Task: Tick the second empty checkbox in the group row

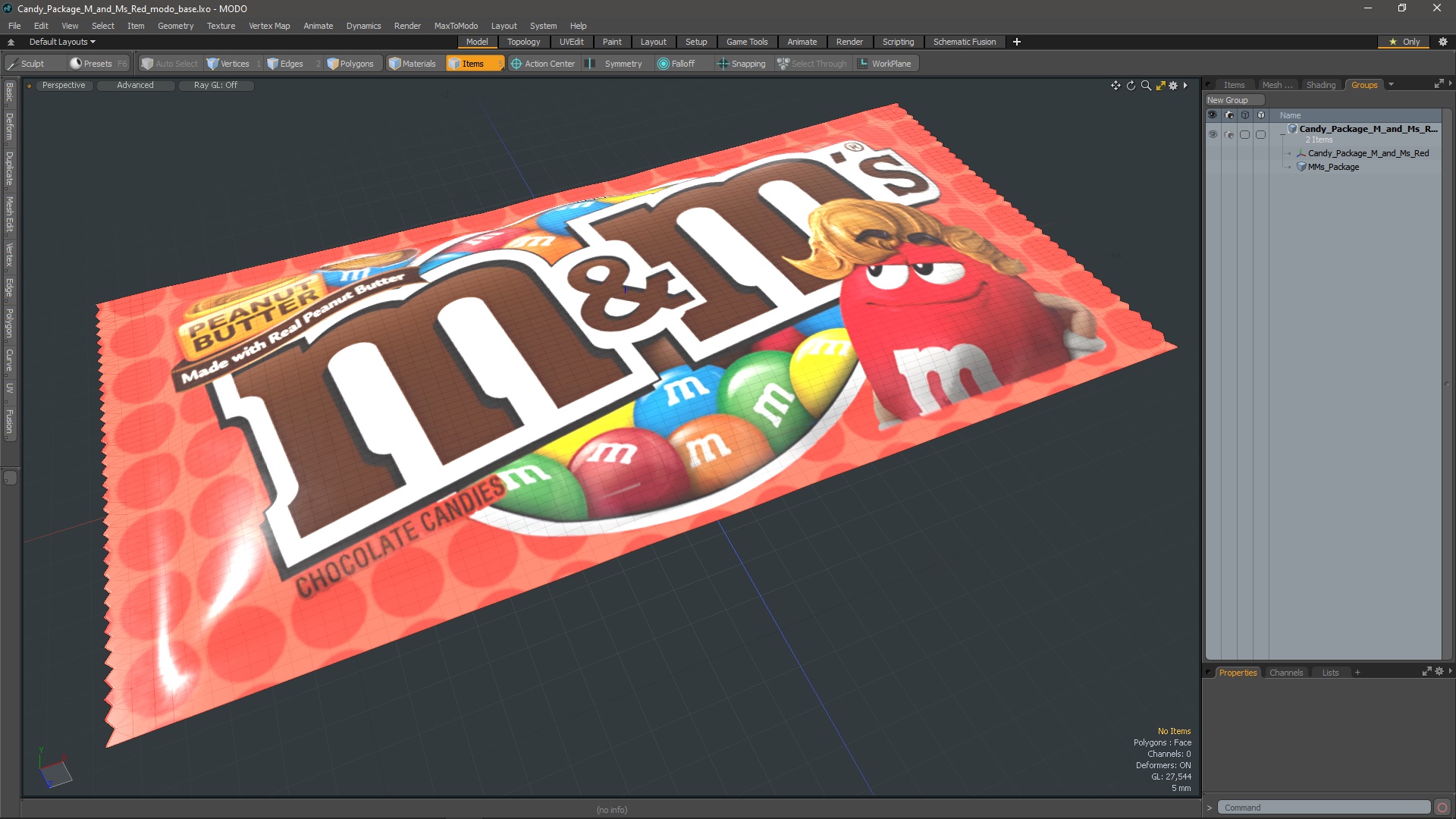Action: click(1260, 134)
